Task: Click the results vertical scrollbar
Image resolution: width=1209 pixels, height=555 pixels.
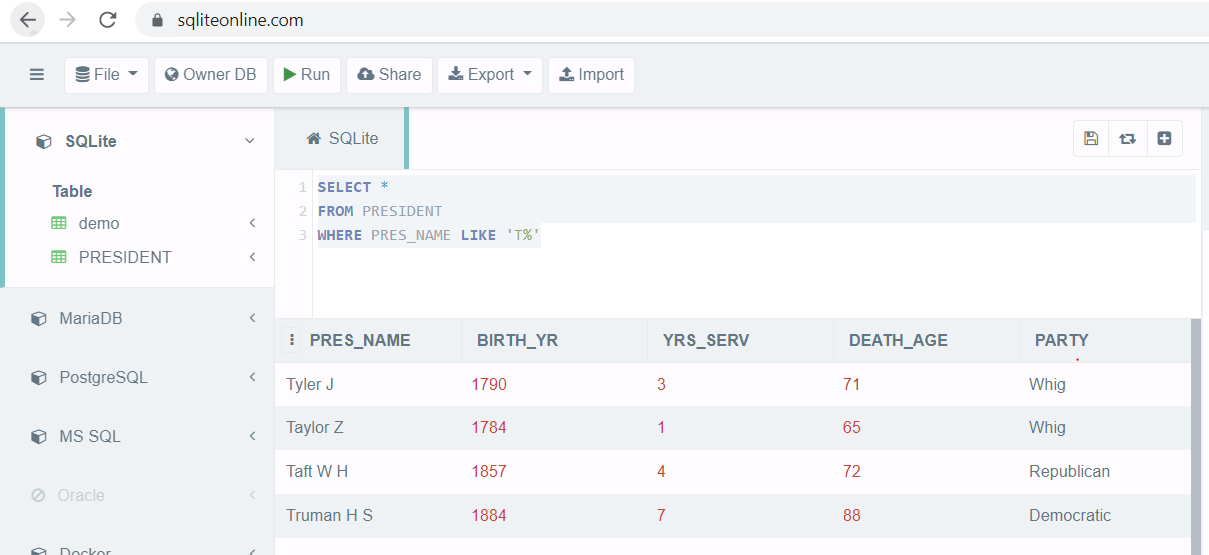Action: 1196,437
